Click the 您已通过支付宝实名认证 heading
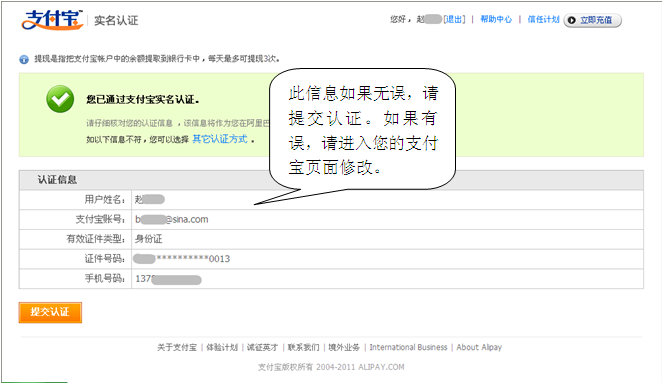 tap(143, 100)
